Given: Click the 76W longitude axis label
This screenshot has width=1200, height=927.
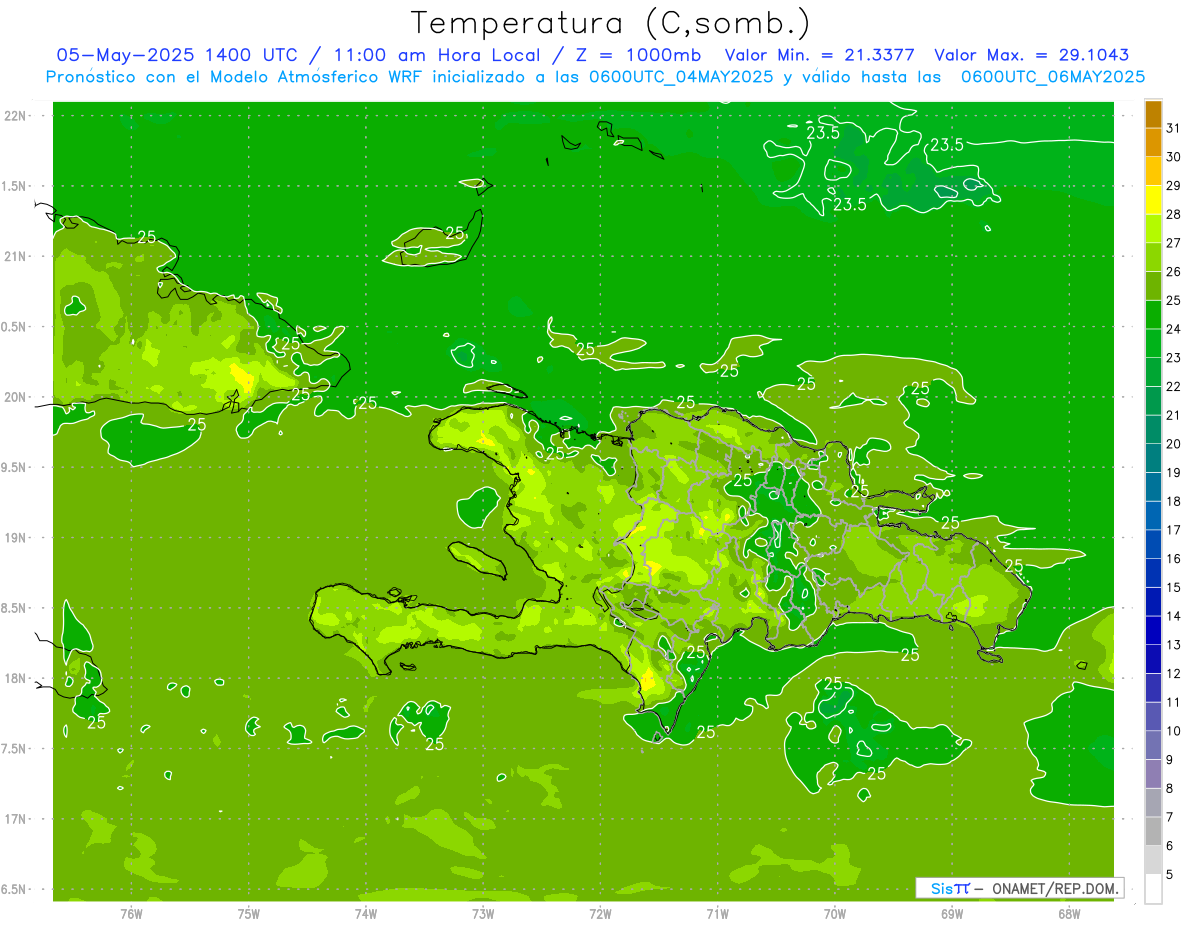Looking at the screenshot, I should (x=131, y=913).
